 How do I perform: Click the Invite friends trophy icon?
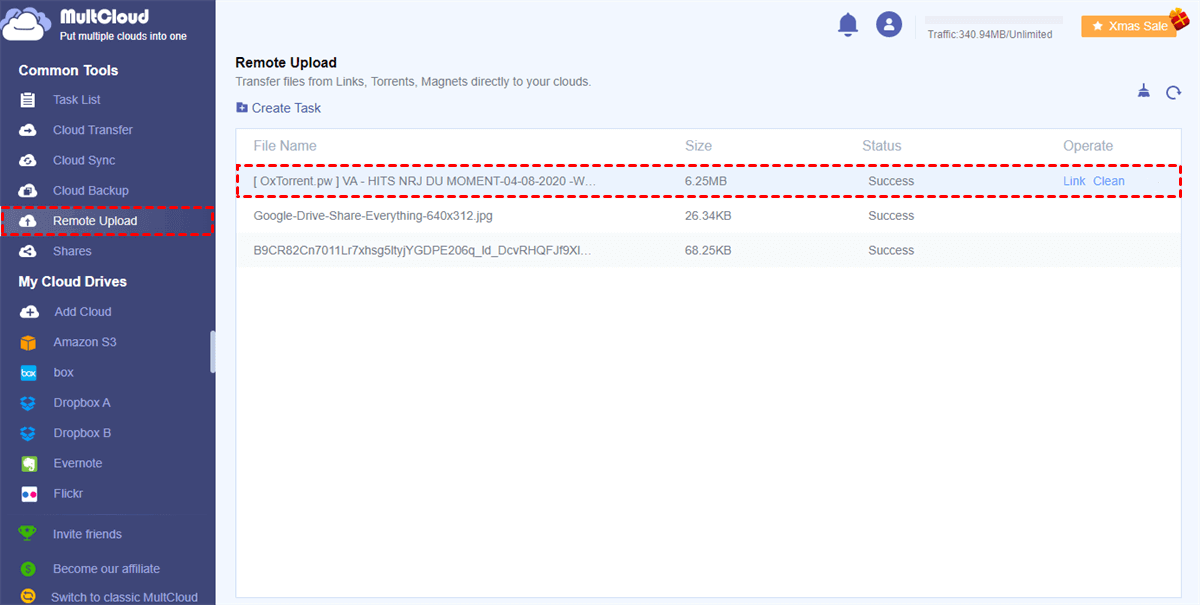(28, 533)
